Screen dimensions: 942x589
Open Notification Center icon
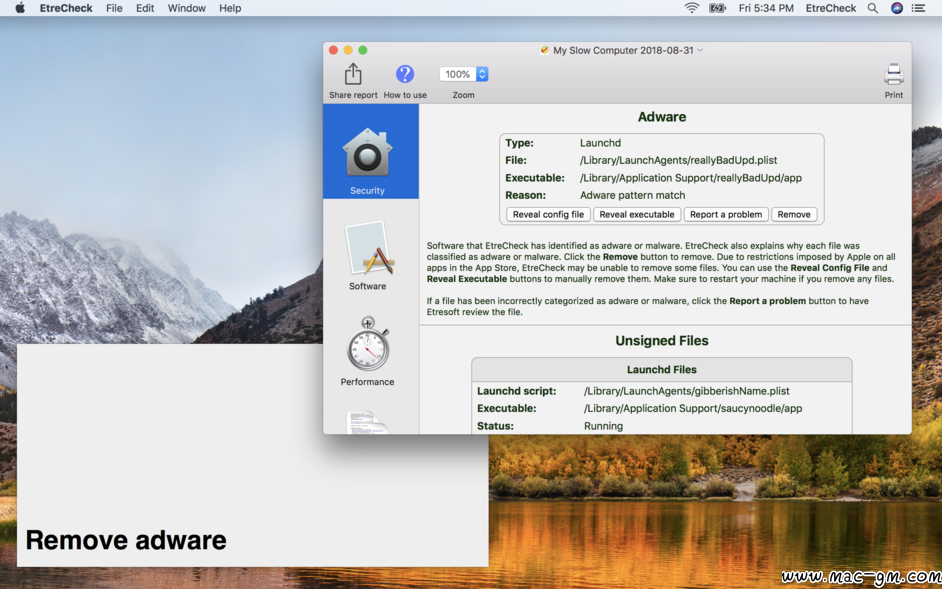[x=918, y=8]
